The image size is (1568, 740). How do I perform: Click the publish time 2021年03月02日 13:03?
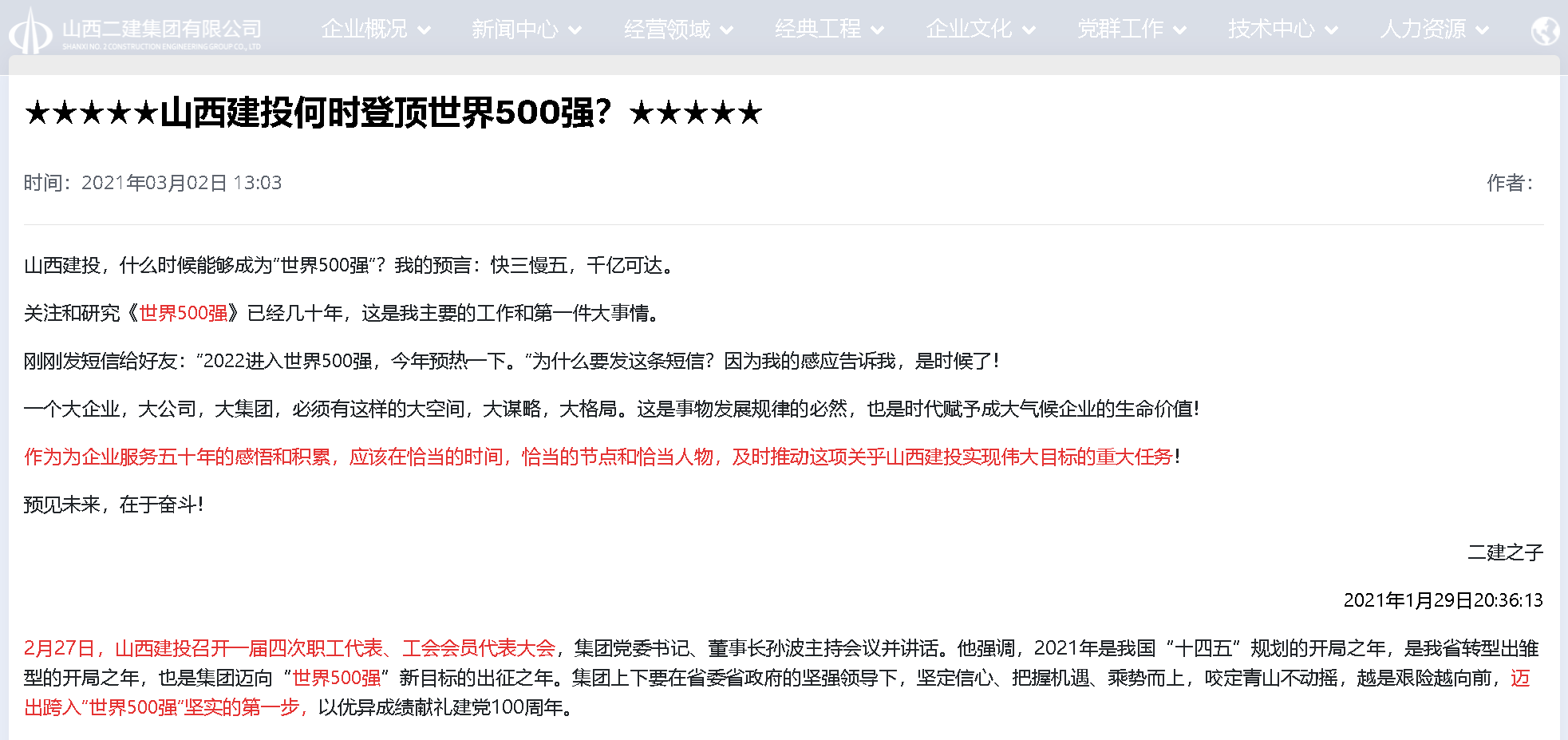click(181, 183)
